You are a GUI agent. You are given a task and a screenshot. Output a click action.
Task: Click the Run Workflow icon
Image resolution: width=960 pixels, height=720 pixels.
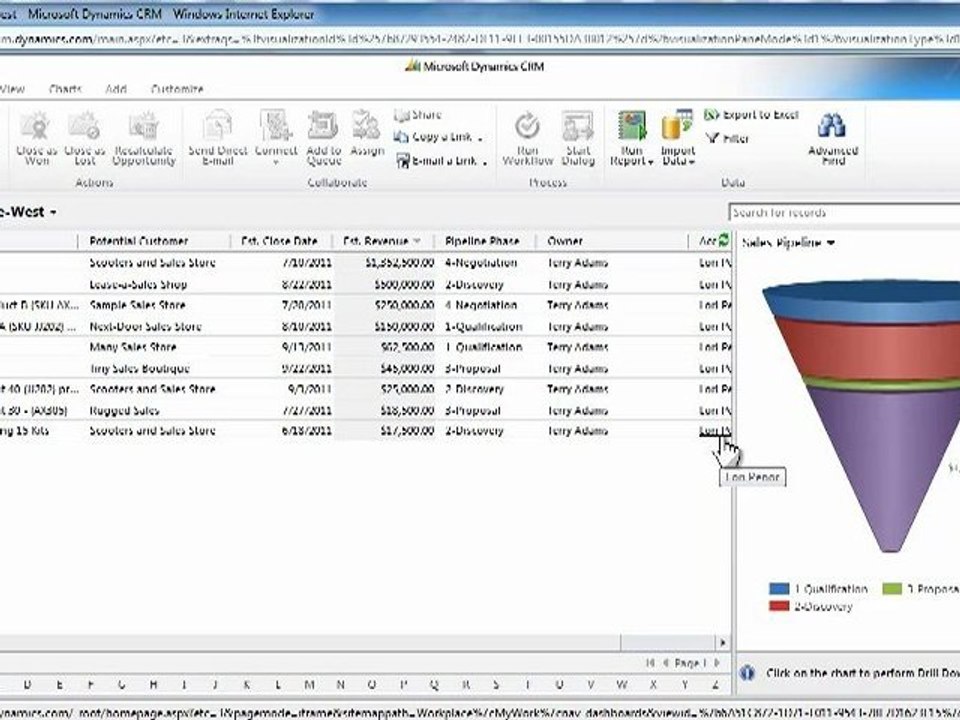point(527,126)
